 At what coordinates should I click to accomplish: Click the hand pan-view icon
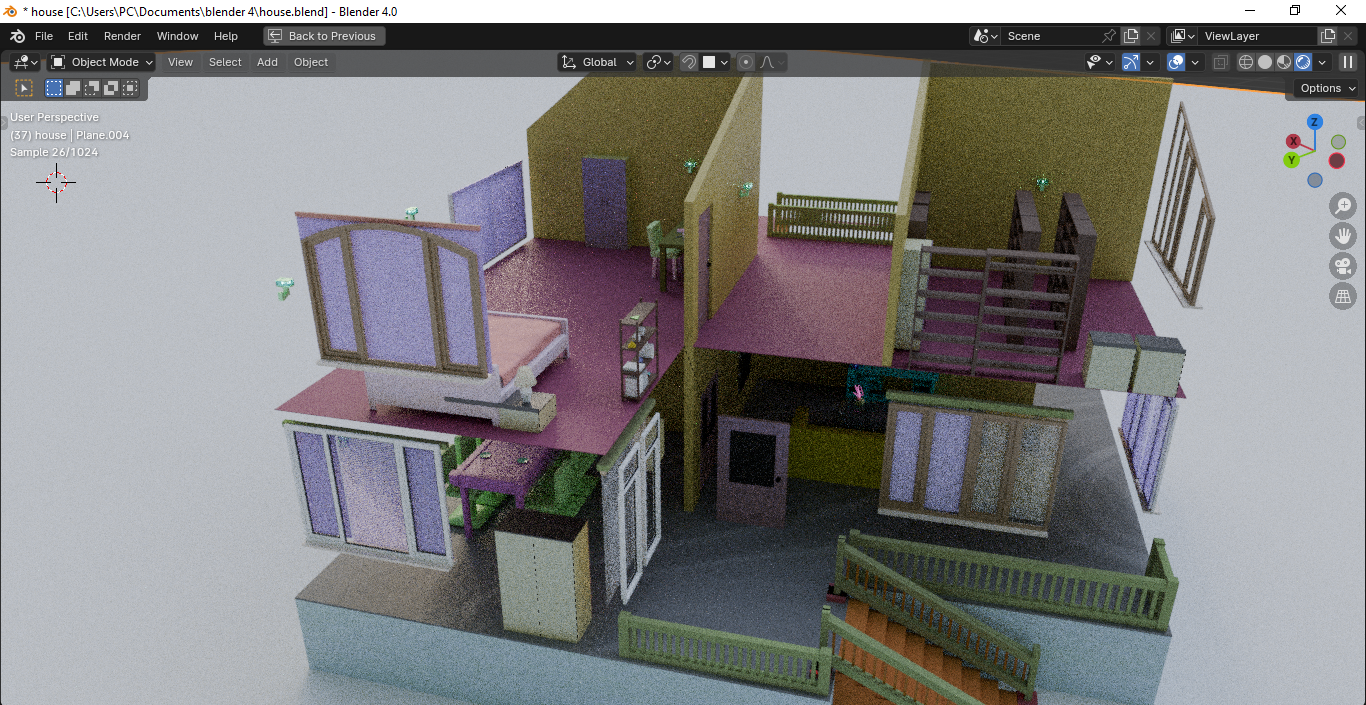(1342, 237)
